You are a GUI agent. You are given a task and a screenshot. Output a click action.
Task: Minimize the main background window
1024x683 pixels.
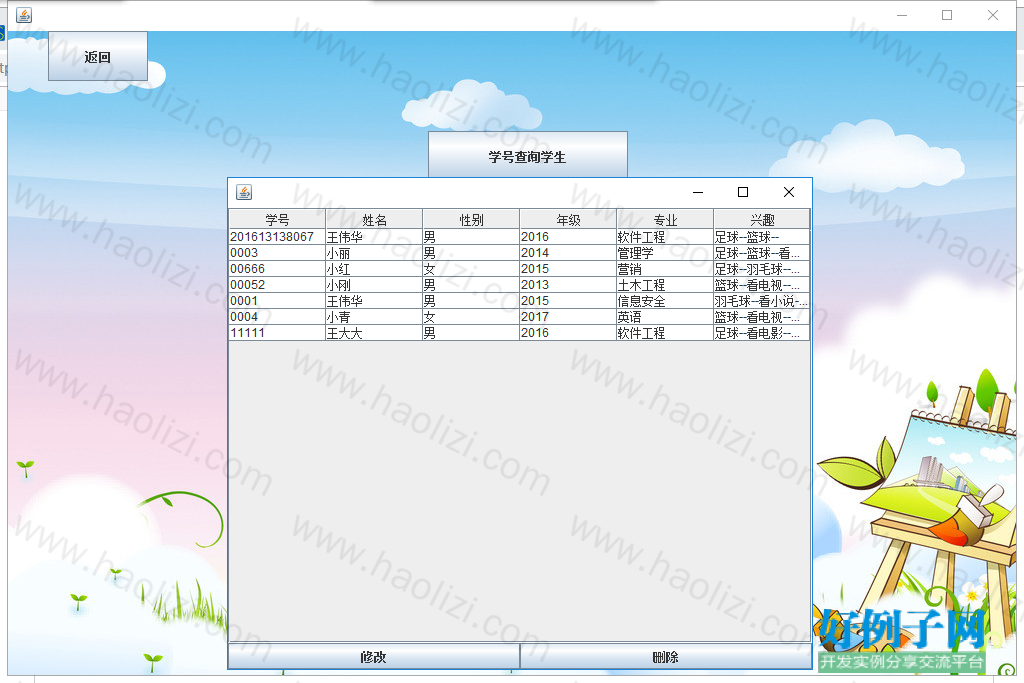pos(902,15)
